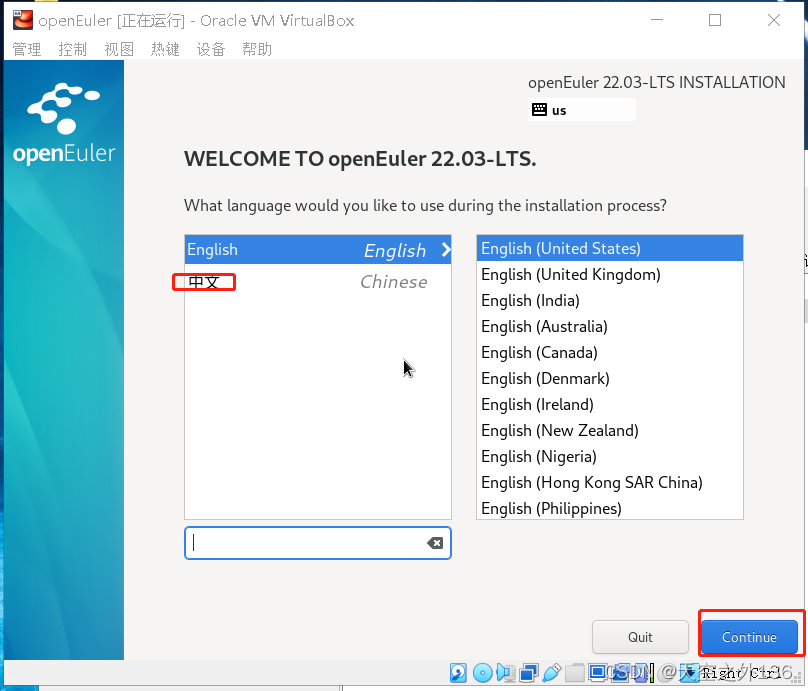Select English (Ireland) locale
This screenshot has height=691, width=808.
coord(610,405)
